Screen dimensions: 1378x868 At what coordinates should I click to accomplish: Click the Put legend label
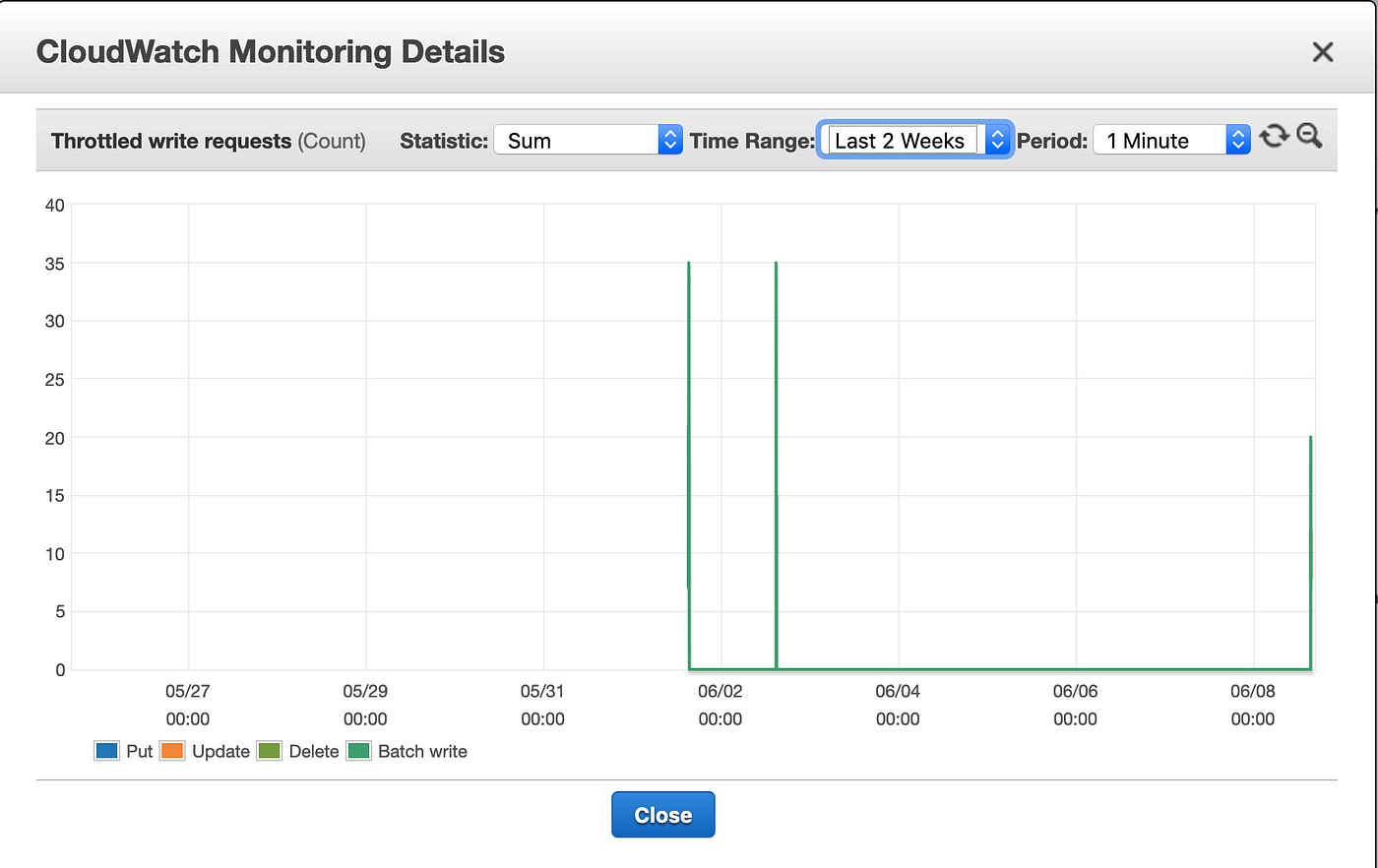click(140, 751)
